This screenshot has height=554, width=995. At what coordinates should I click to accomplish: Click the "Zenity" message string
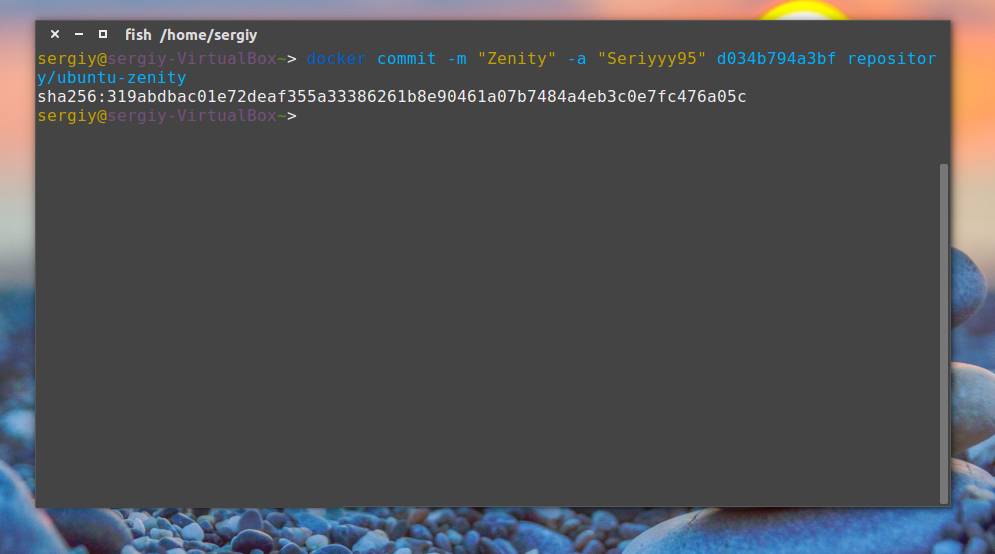tap(517, 59)
